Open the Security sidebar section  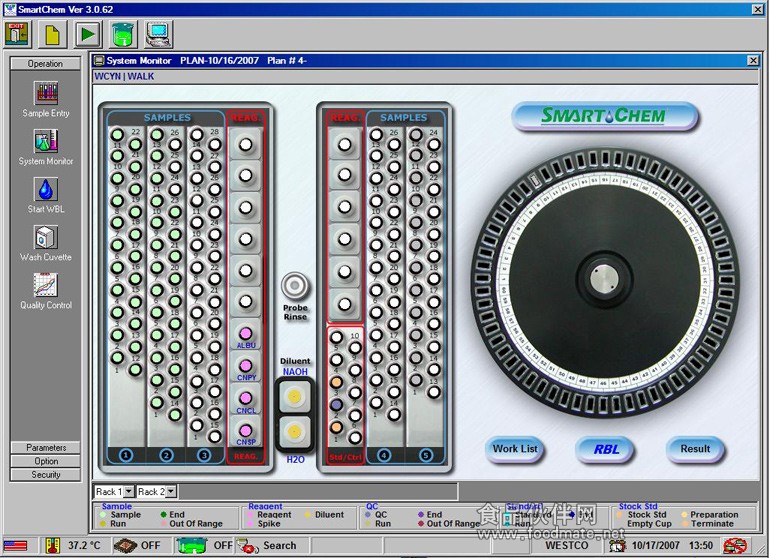pos(46,474)
